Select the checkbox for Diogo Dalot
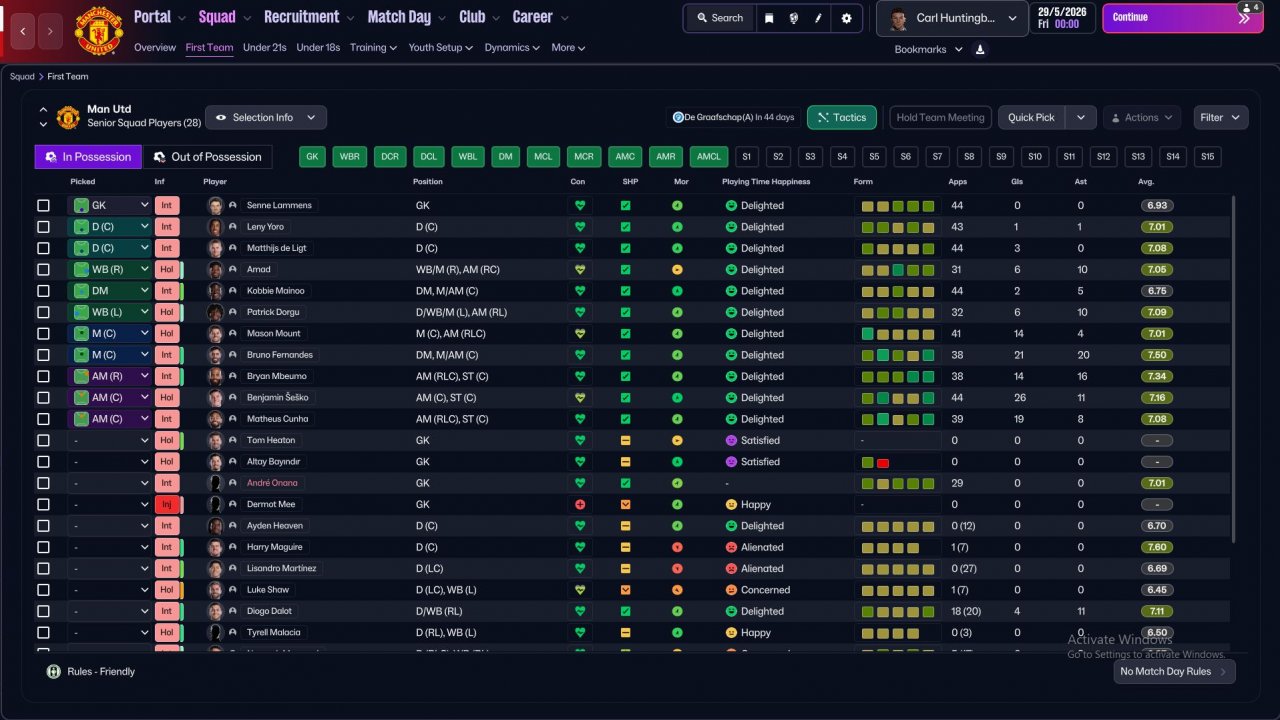 pos(43,612)
